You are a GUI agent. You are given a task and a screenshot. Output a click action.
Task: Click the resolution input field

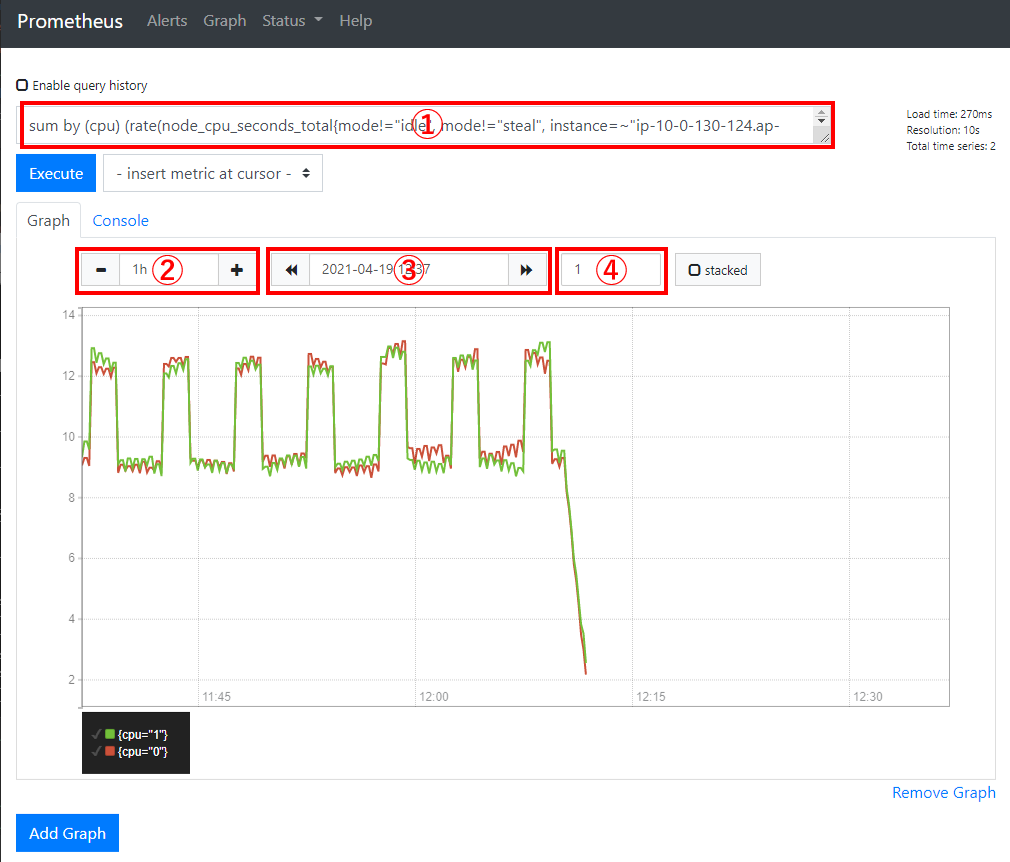pyautogui.click(x=611, y=270)
